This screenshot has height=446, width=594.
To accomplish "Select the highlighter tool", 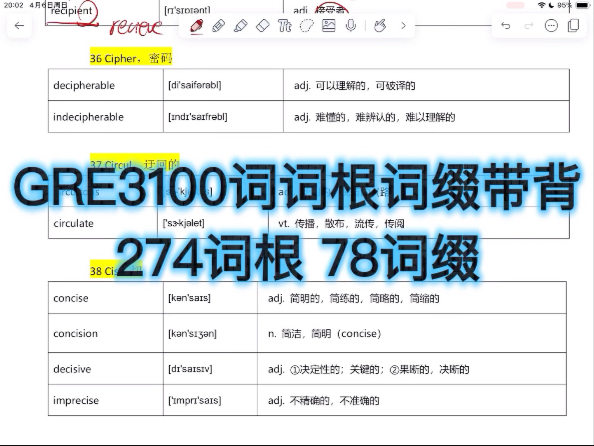I will click(241, 26).
